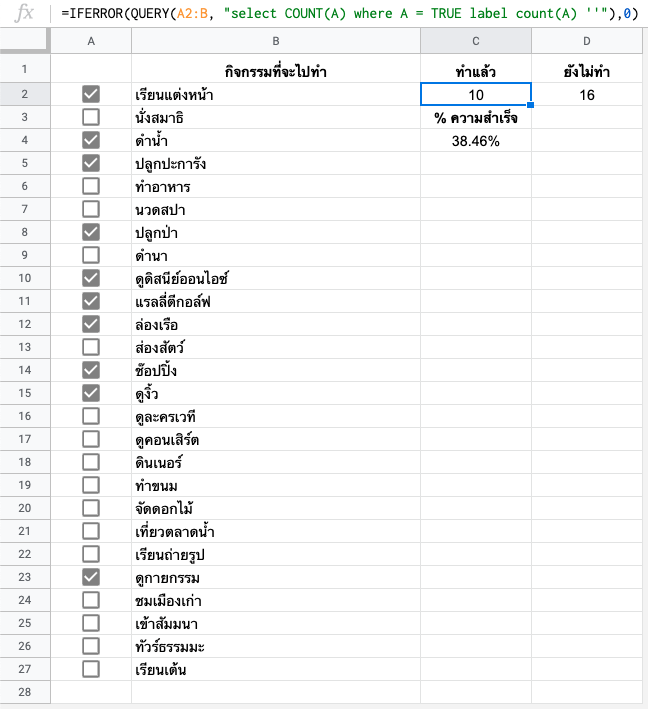
Task: Check the checkbox for ดินเนอร์
Action: tap(91, 462)
